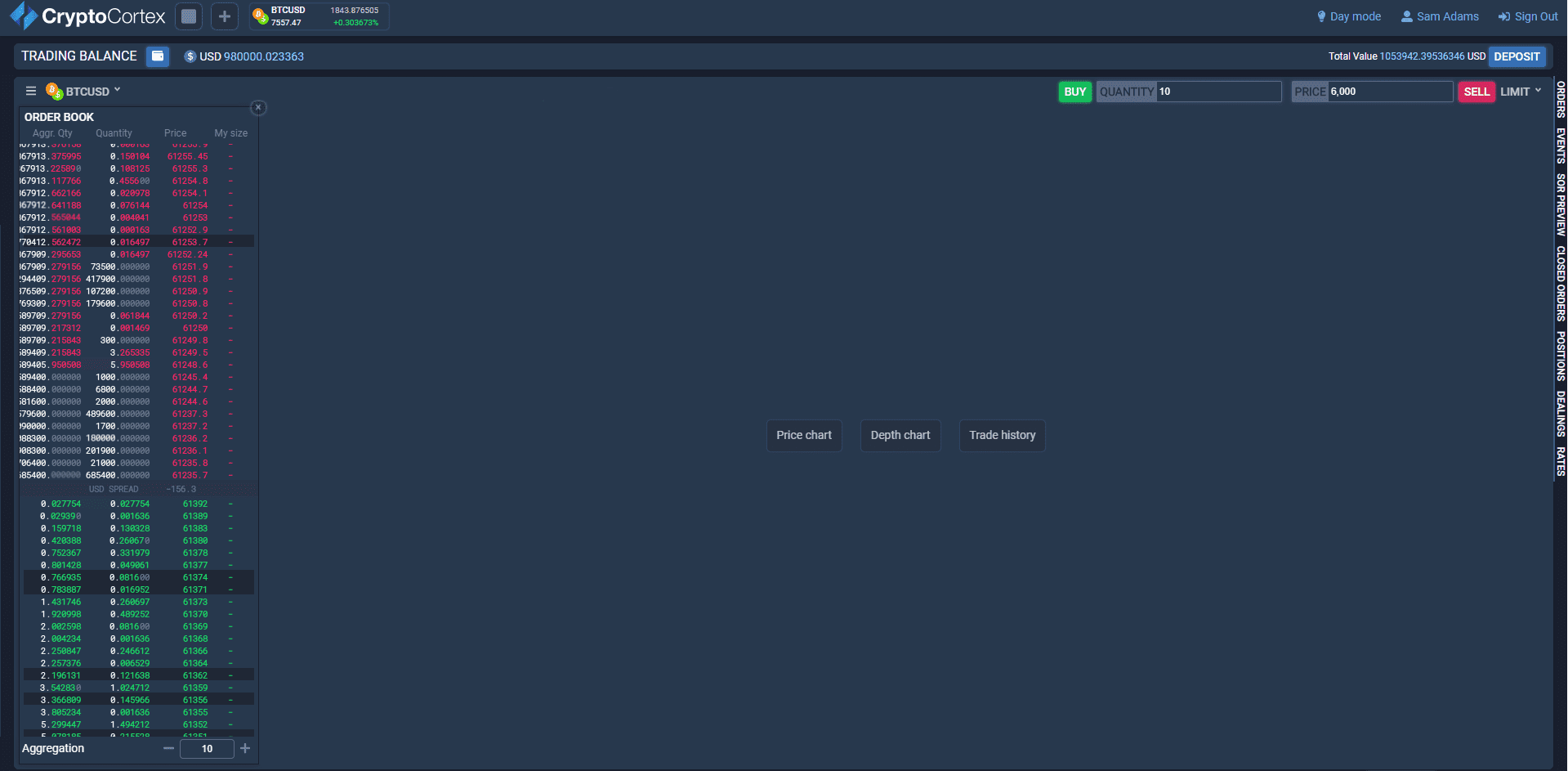Click the plus icon to add a widget
The image size is (1568, 771).
click(x=224, y=16)
